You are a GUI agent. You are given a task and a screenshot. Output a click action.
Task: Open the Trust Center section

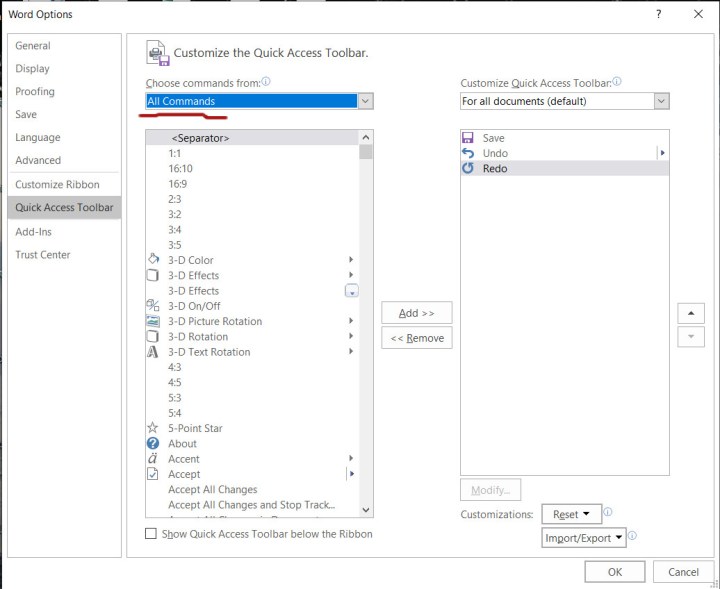(x=43, y=255)
